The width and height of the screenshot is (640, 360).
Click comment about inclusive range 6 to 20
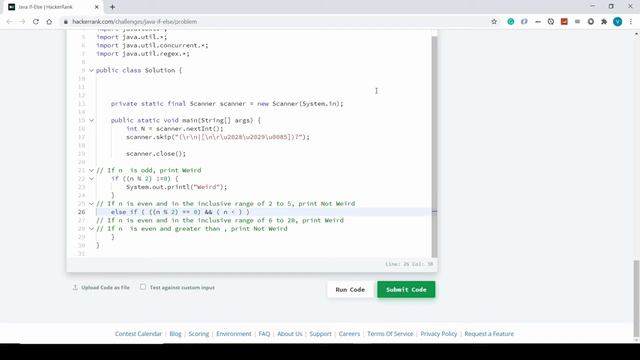220,220
